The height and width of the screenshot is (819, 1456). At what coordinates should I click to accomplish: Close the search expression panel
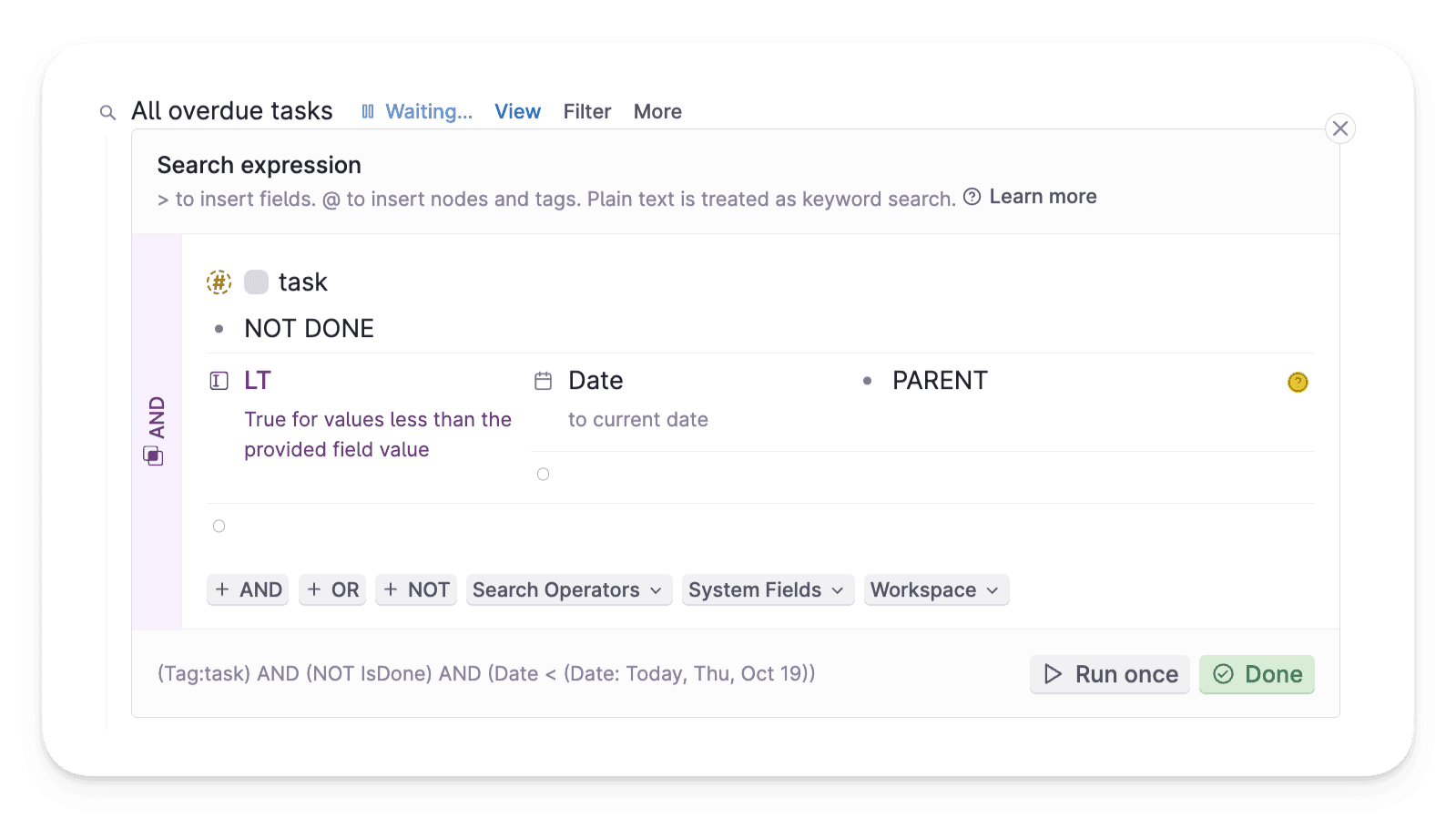(x=1340, y=128)
